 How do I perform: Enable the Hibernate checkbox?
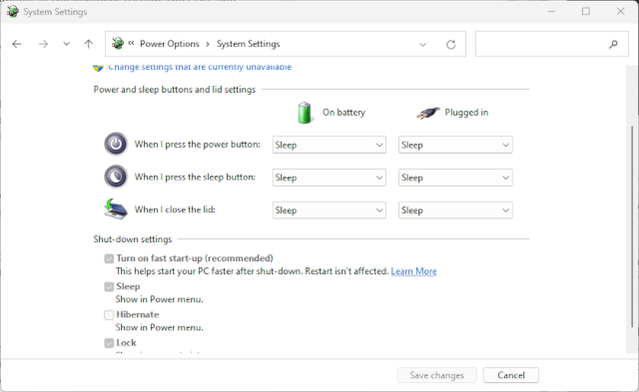tap(109, 315)
